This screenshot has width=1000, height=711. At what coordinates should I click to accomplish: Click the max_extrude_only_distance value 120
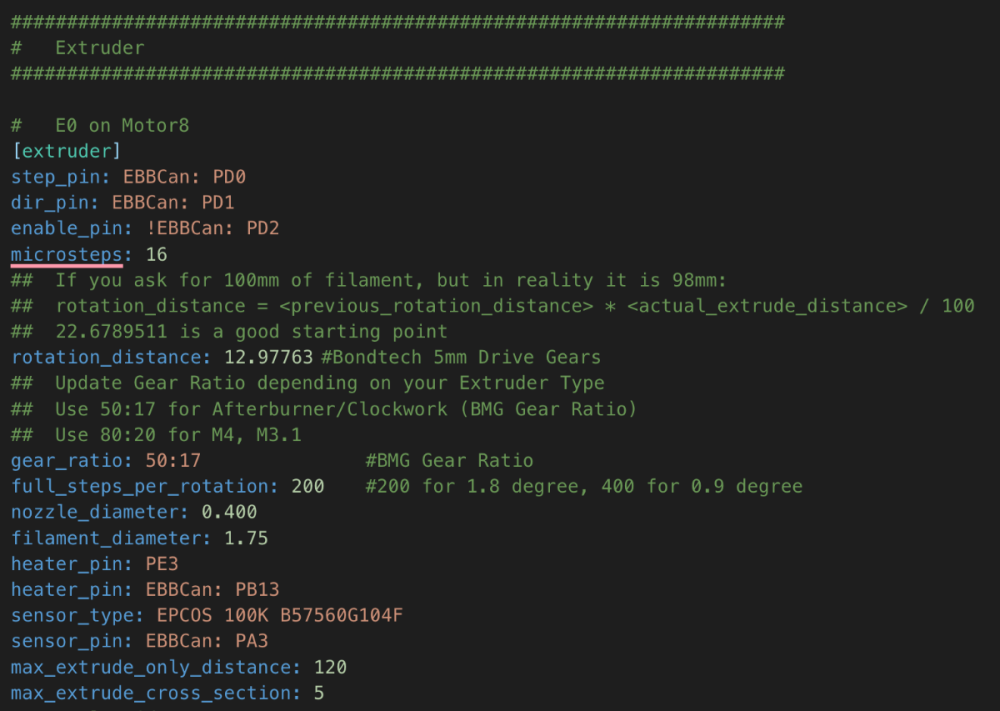pyautogui.click(x=330, y=667)
